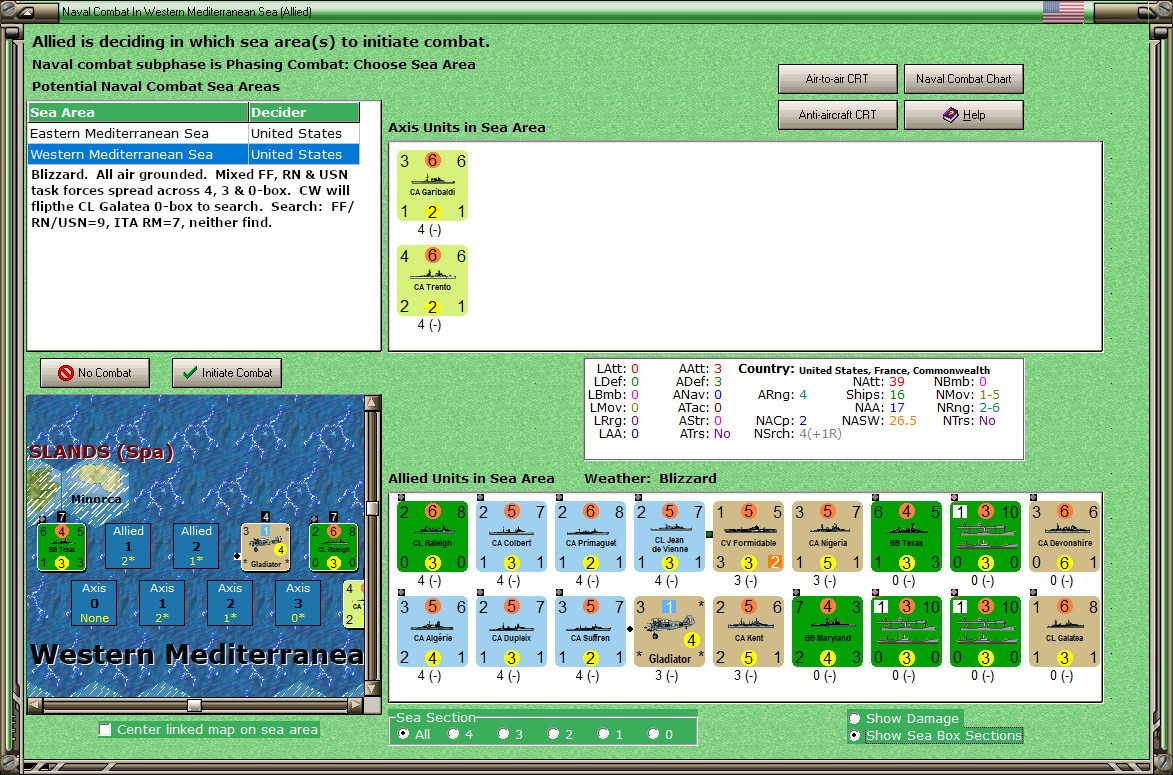Click the Axis 2 sea box on map

tap(230, 603)
